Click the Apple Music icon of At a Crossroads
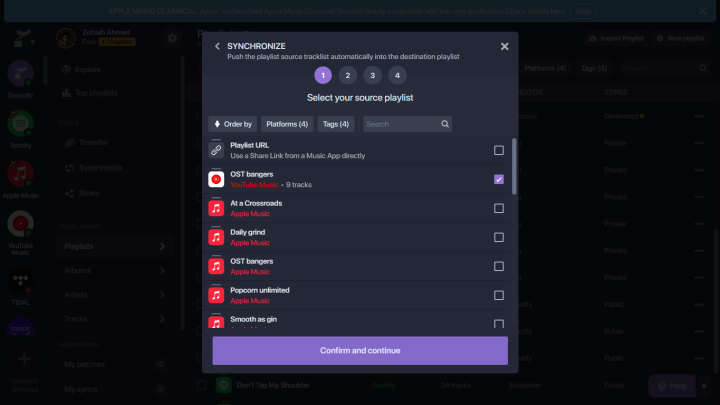 pyautogui.click(x=216, y=208)
